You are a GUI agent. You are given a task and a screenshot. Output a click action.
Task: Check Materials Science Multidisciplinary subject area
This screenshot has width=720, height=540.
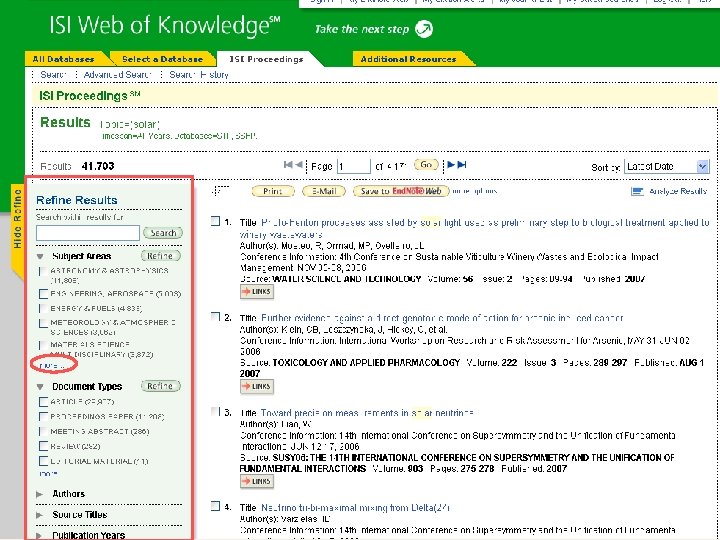pos(43,345)
